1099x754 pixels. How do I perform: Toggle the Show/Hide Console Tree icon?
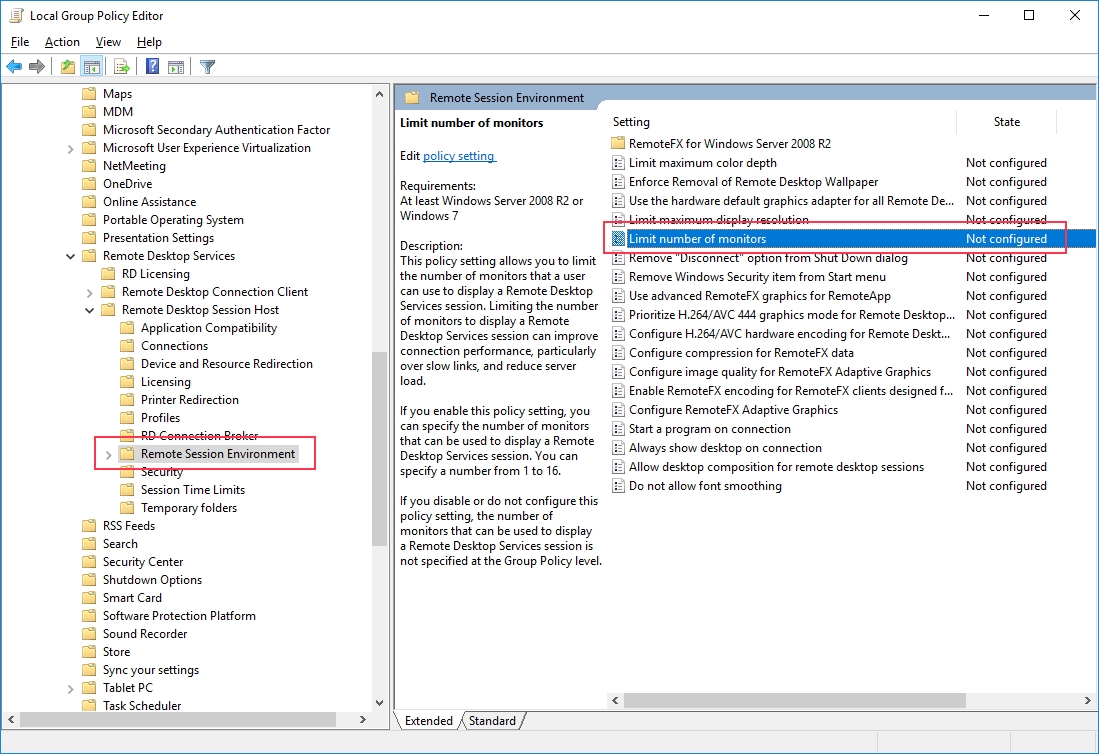pos(91,67)
